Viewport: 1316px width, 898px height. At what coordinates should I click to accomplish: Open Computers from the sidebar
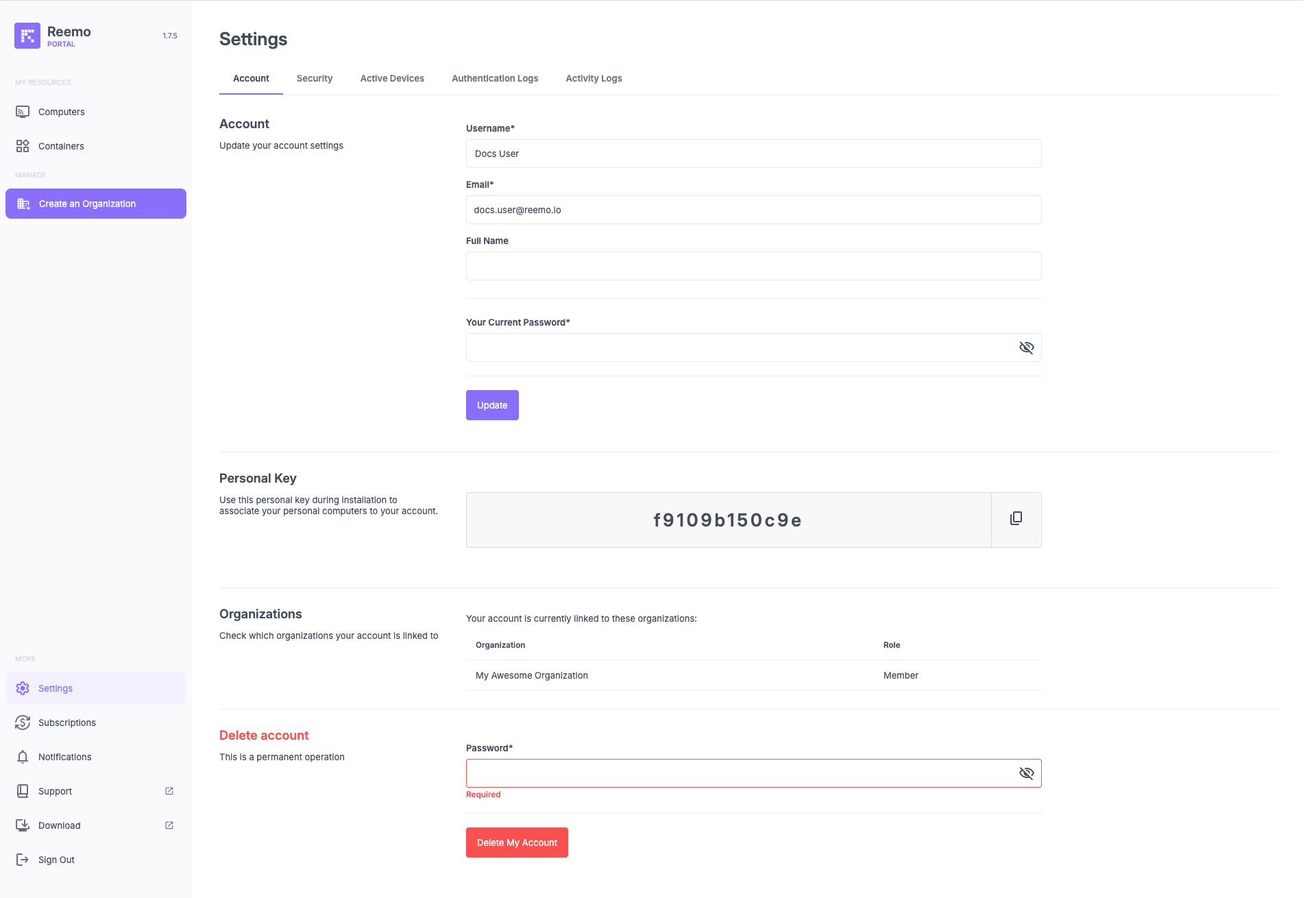[61, 112]
